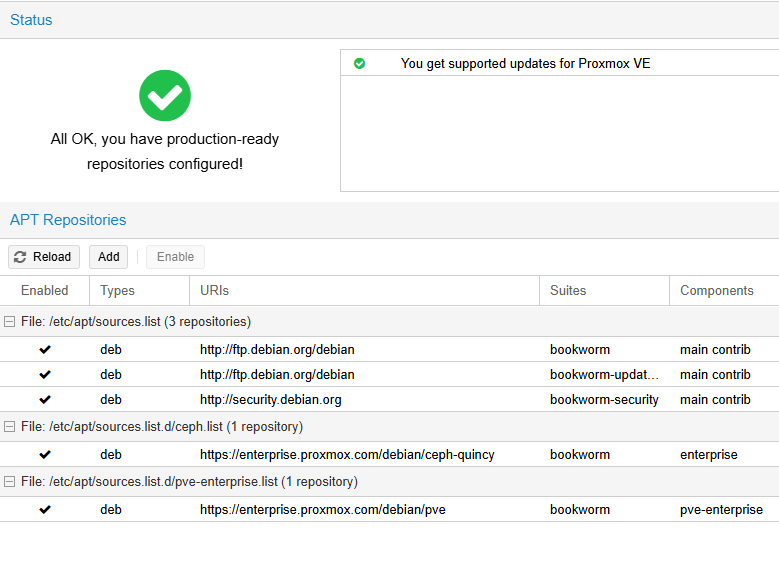The width and height of the screenshot is (779, 570).
Task: Collapse the /etc/apt/sources.list file group
Action: pos(9,322)
